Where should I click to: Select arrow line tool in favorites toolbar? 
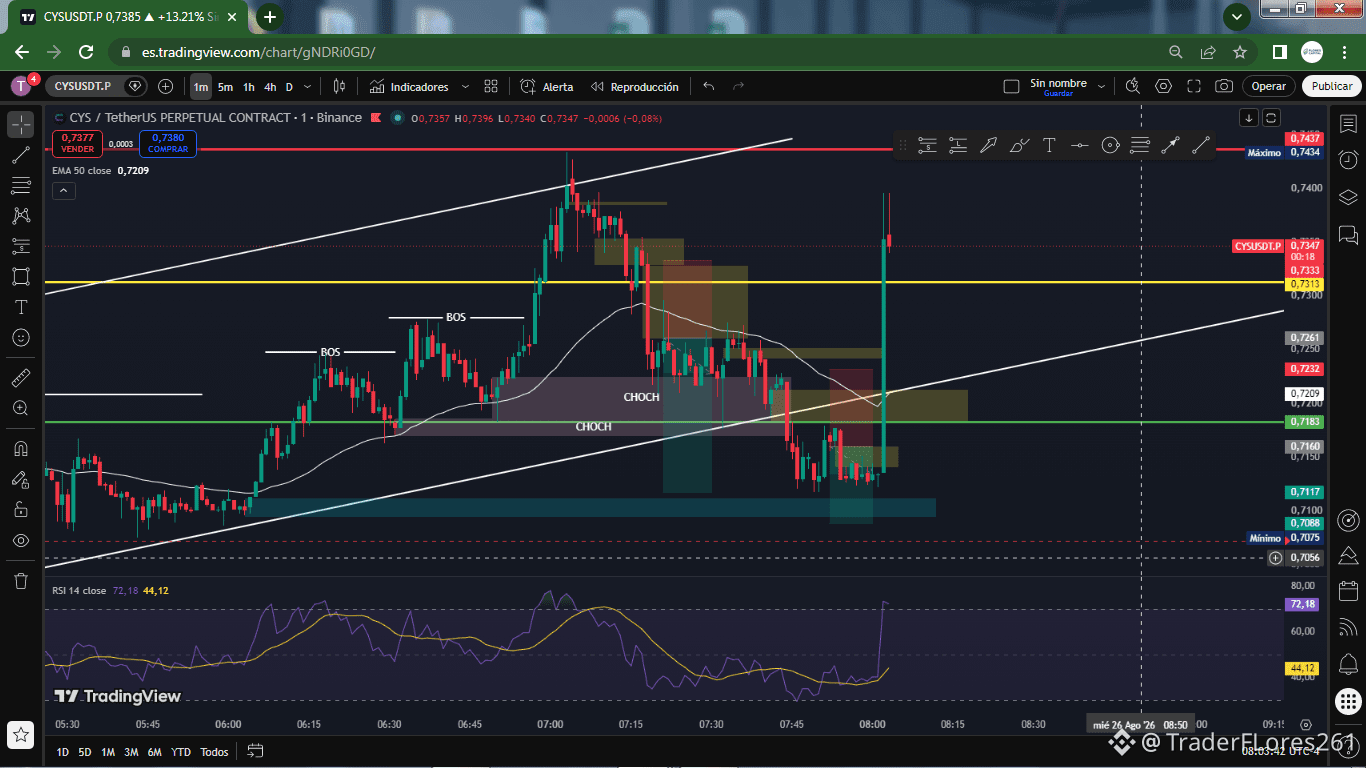[x=1171, y=145]
